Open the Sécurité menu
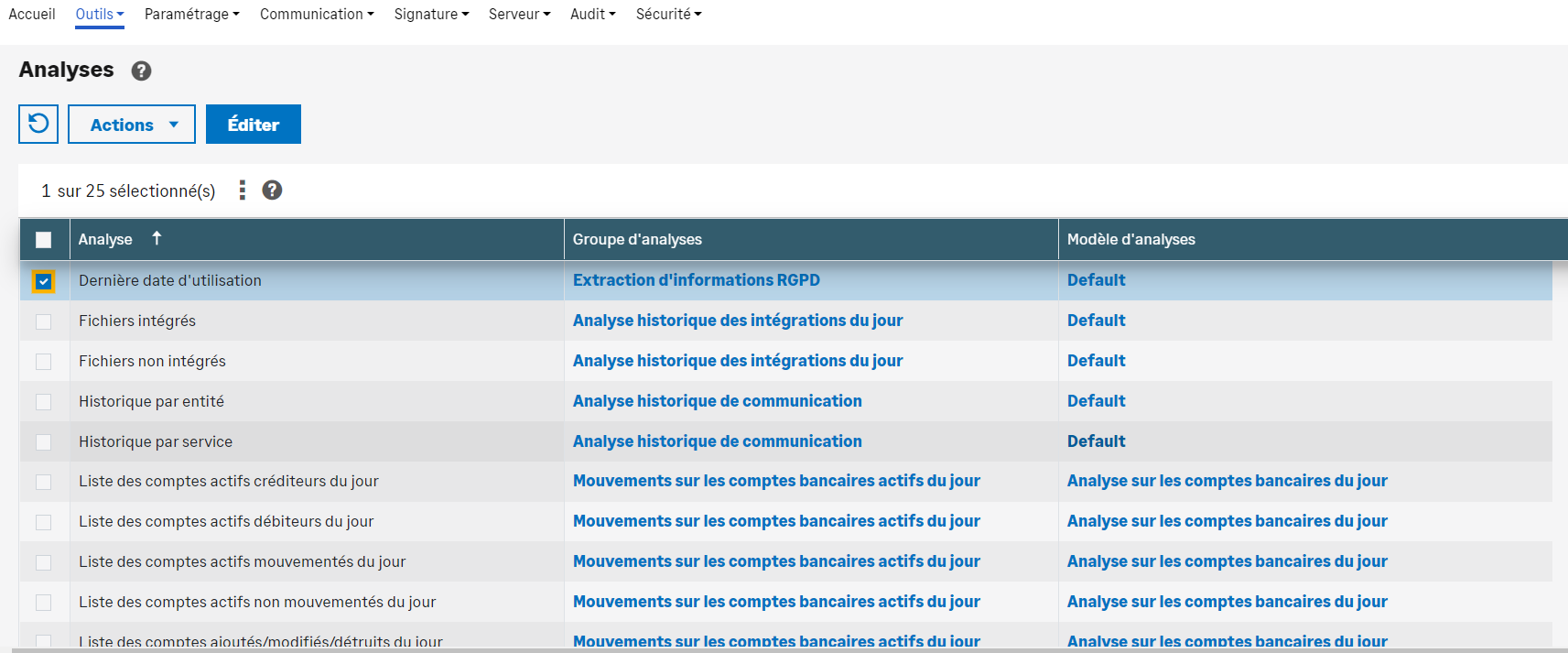 pos(668,15)
